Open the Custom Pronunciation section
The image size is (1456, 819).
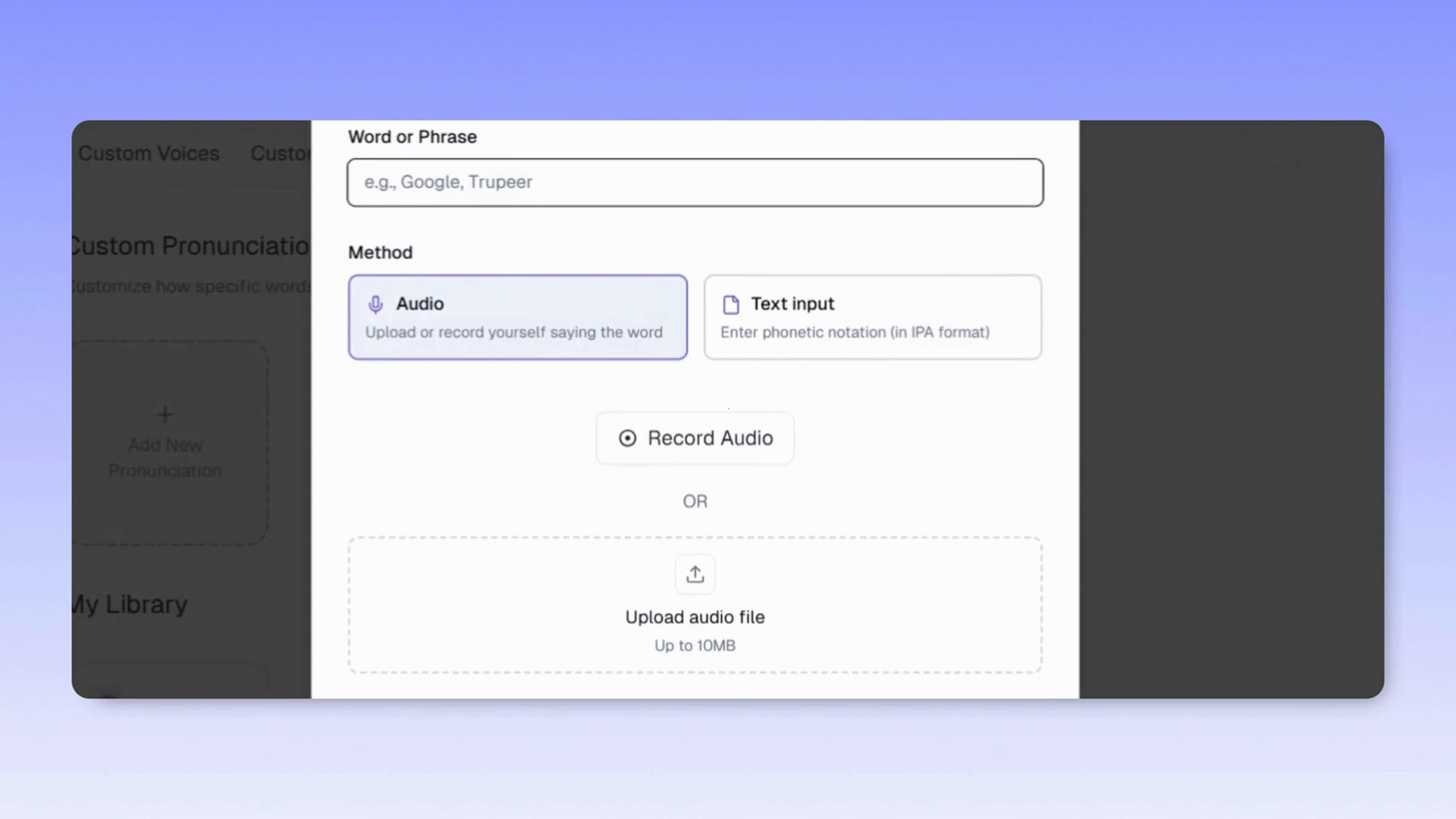(188, 246)
